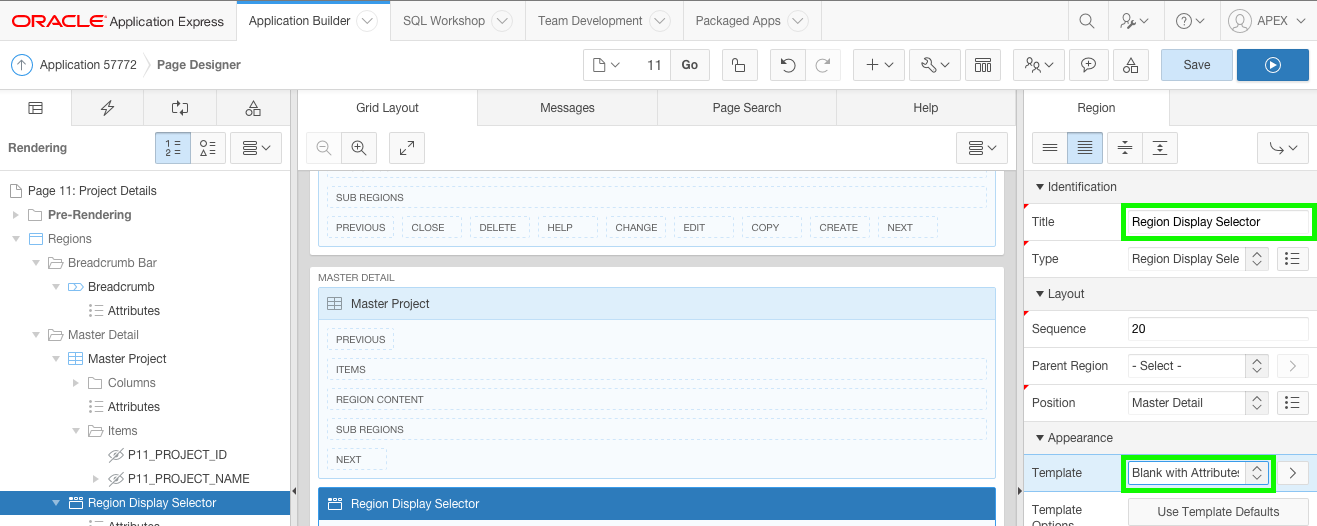Open the Team Development people menu
The image size is (1317, 526).
[1038, 65]
